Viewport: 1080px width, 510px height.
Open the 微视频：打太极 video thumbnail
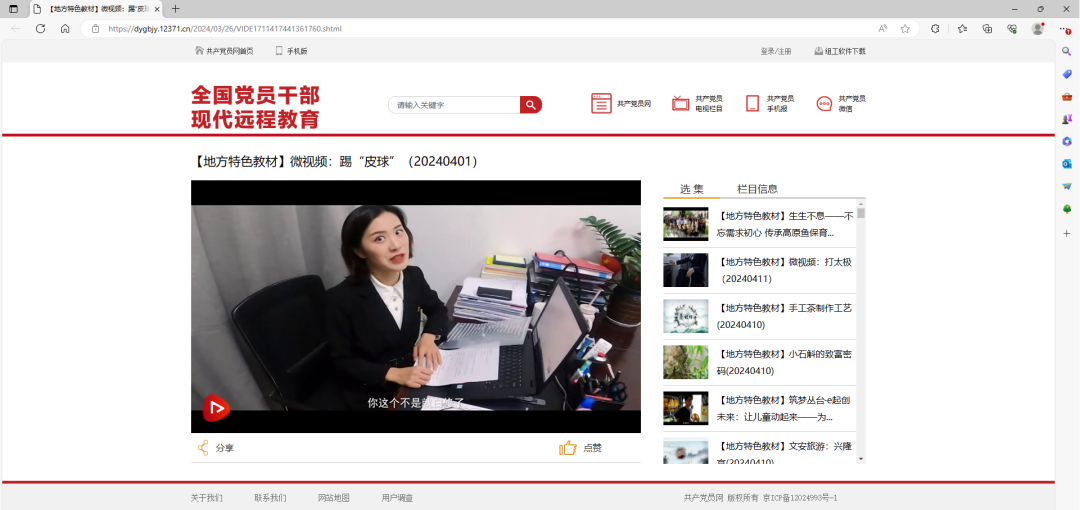tap(685, 270)
